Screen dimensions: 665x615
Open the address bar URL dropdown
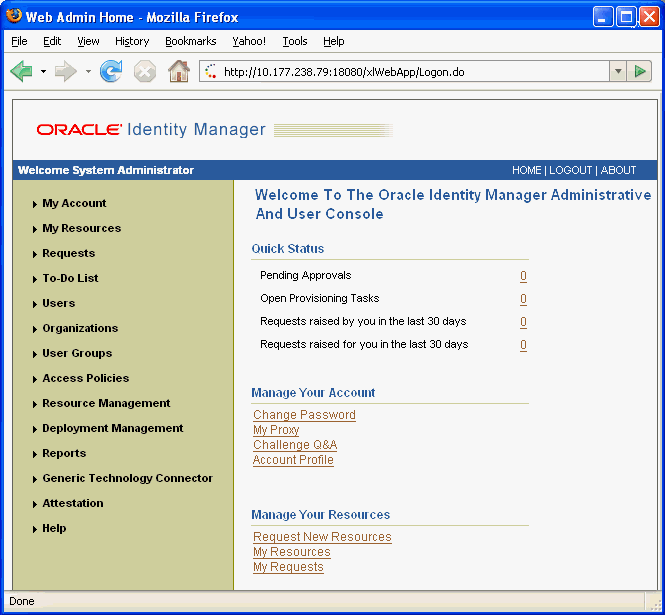(x=618, y=71)
